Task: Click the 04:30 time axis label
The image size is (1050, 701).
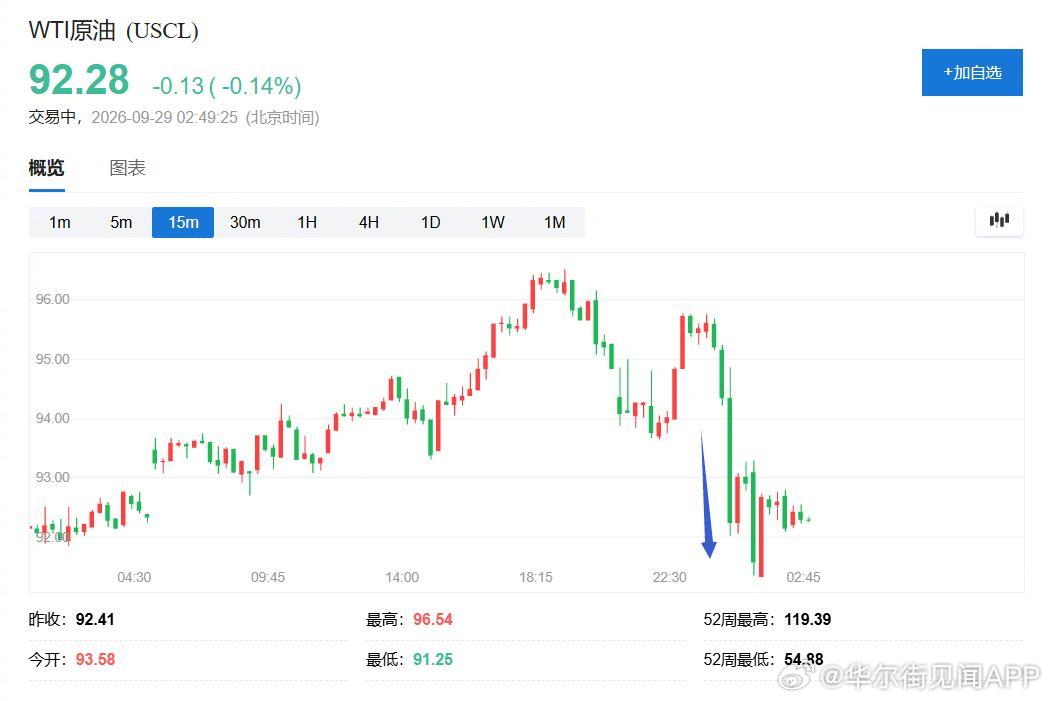Action: 134,577
